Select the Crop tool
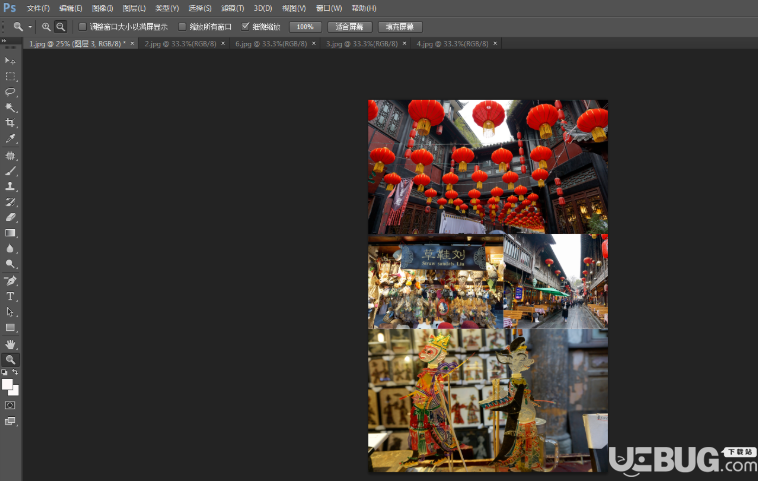Screen dimensions: 758x481 point(10,123)
